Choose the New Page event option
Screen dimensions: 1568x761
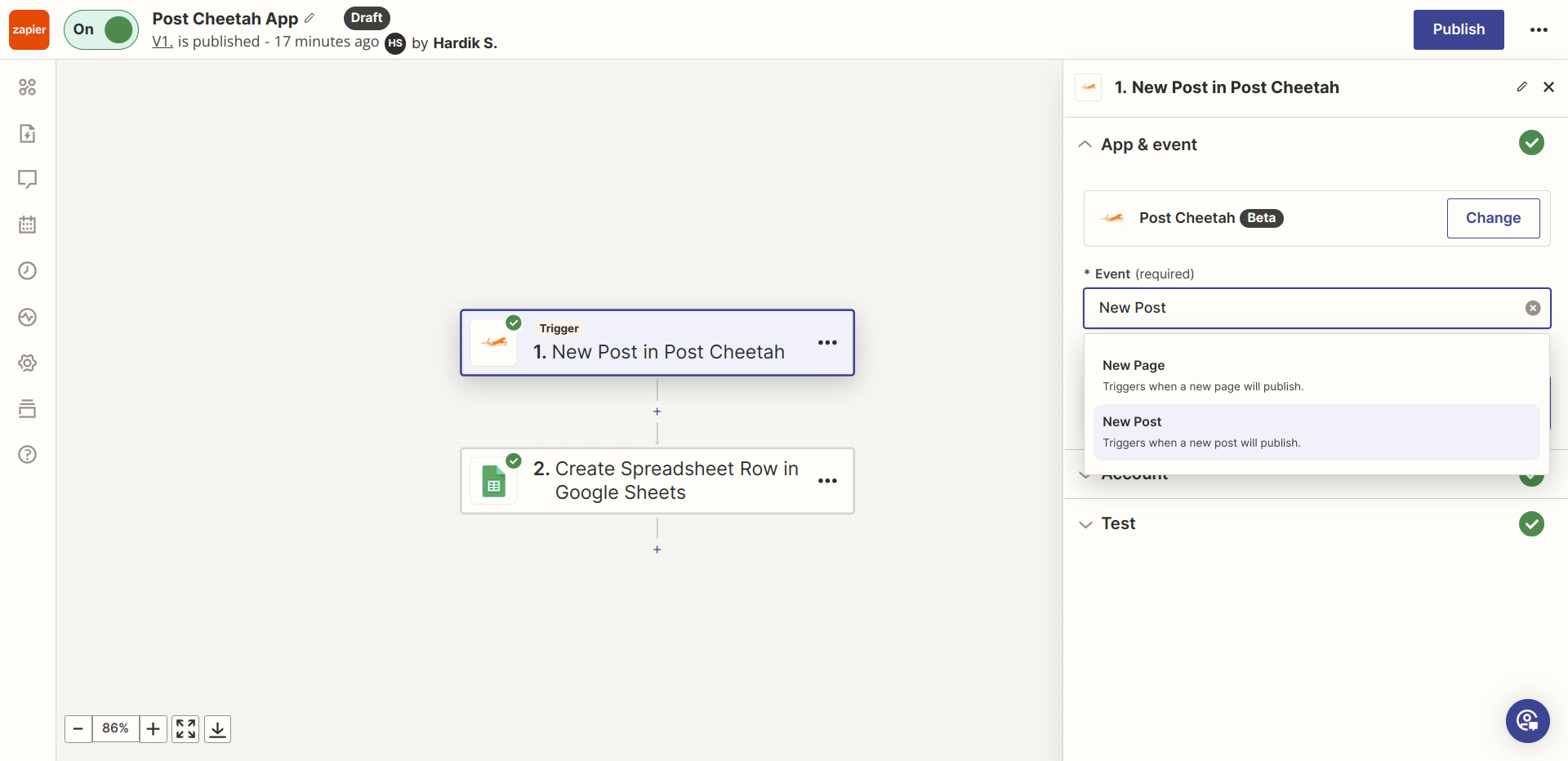(1316, 376)
